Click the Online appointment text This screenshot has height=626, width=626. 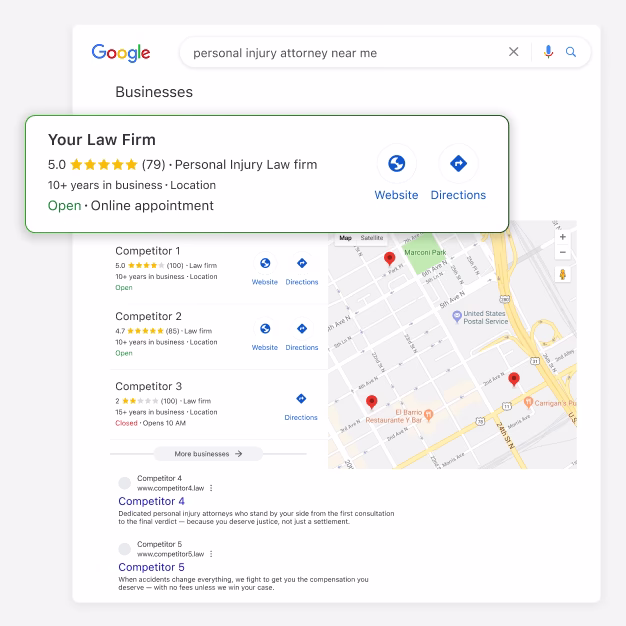coord(152,206)
